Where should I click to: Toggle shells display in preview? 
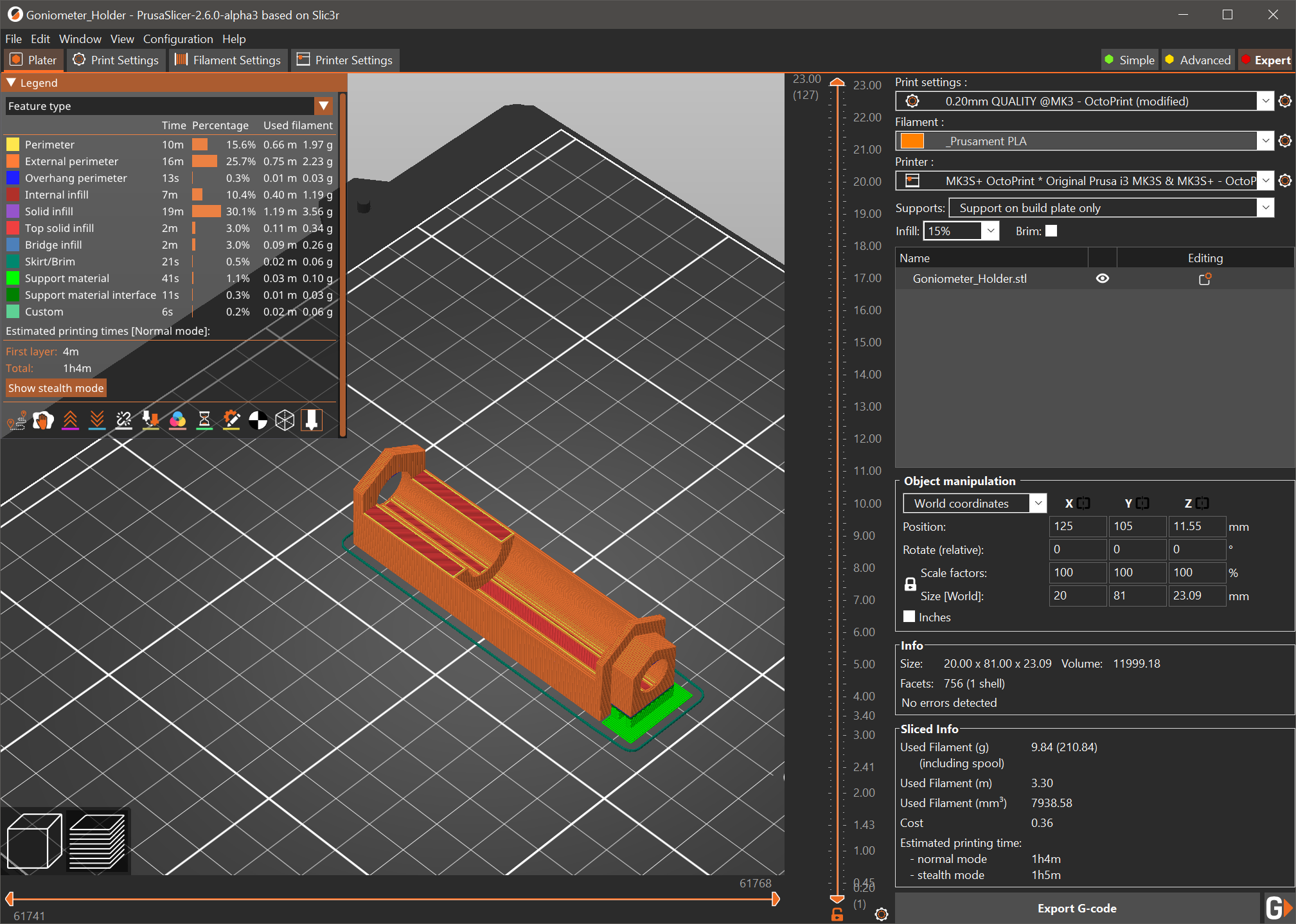285,420
